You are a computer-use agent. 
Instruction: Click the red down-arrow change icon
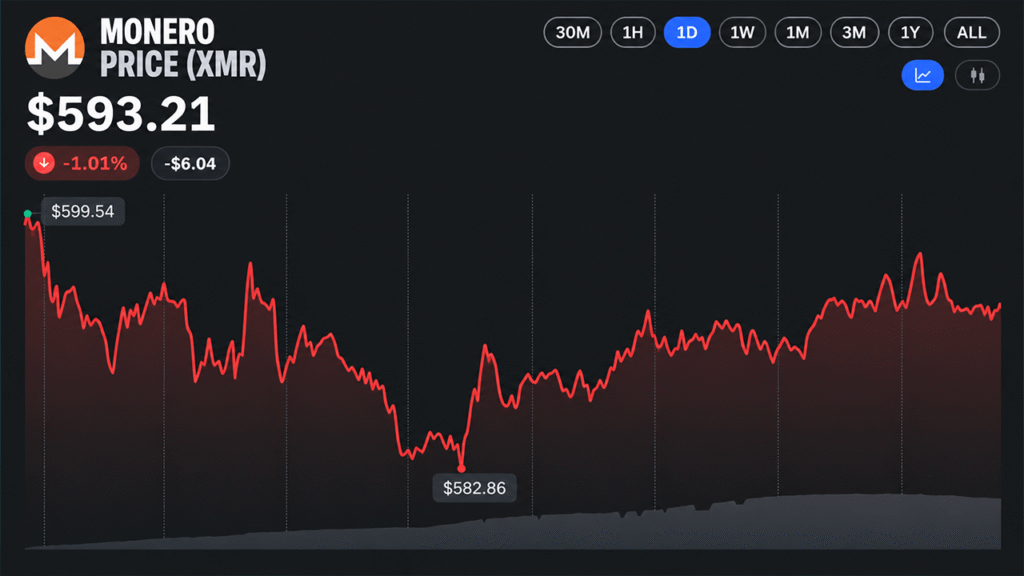click(x=44, y=163)
